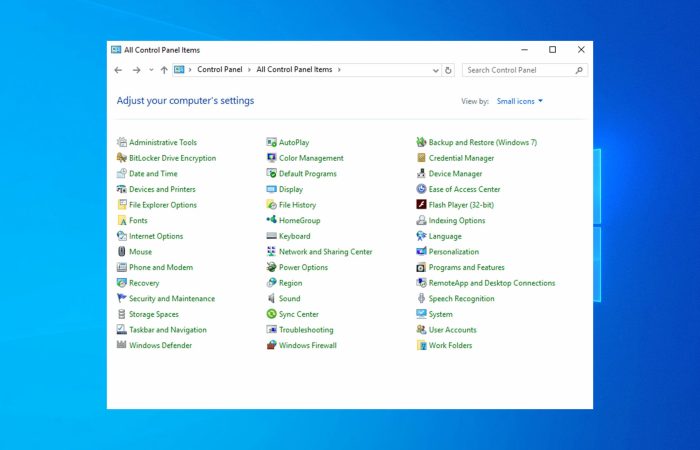Open the Phone and Modem icon
Viewport: 700px width, 450px height.
pyautogui.click(x=121, y=267)
